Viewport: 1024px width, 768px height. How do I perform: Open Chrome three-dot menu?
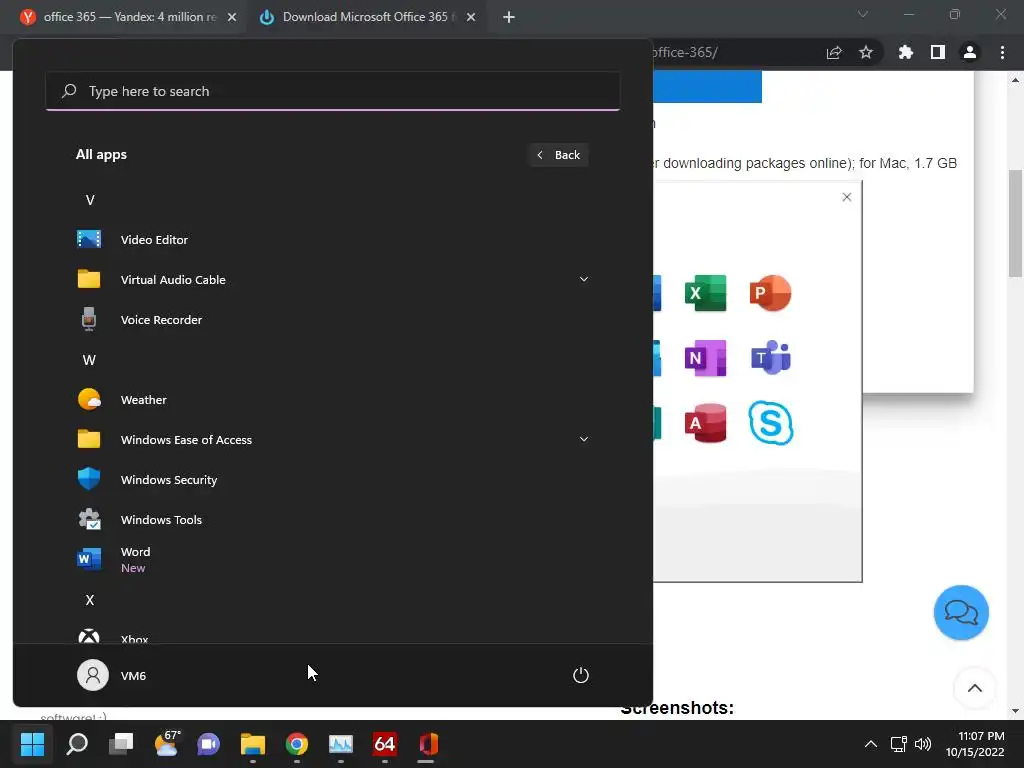pyautogui.click(x=1002, y=52)
